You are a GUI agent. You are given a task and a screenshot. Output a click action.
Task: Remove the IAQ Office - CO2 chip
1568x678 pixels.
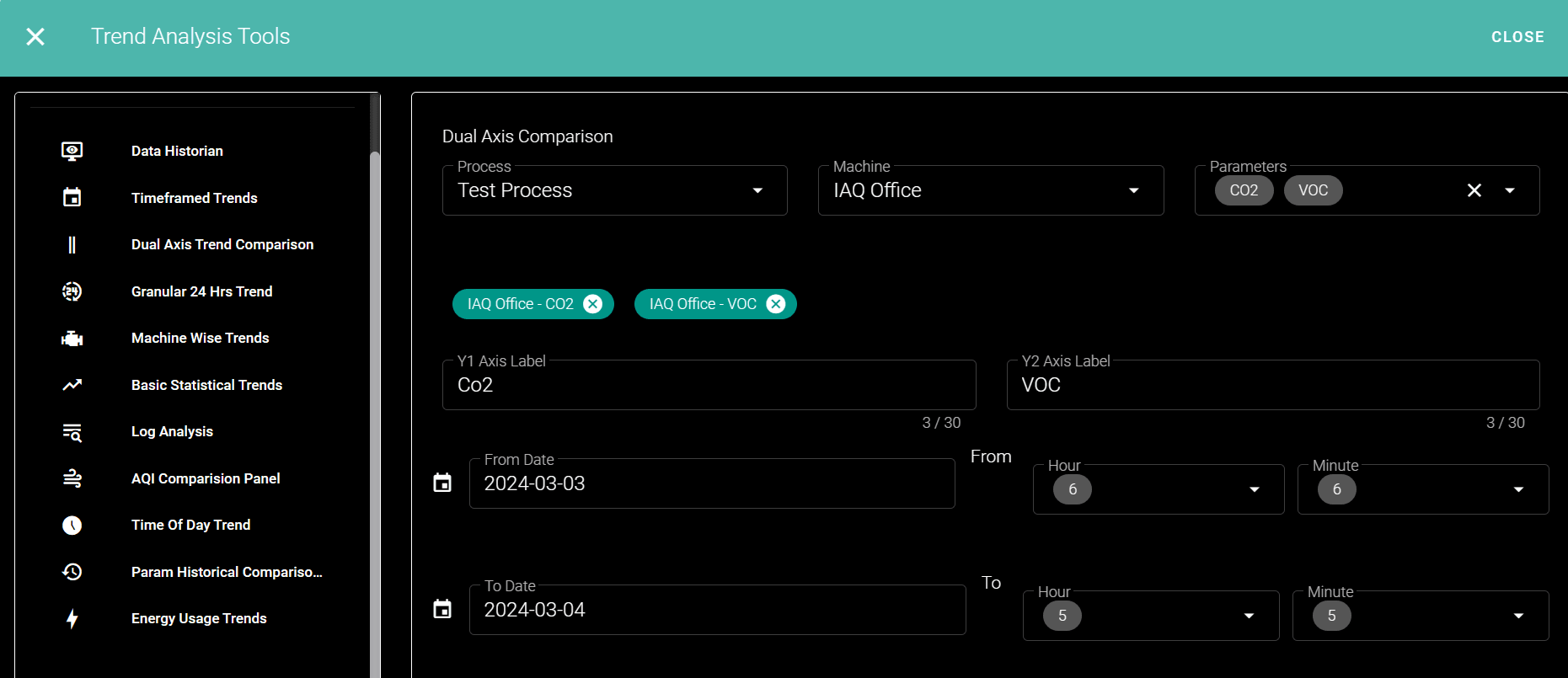pos(593,304)
